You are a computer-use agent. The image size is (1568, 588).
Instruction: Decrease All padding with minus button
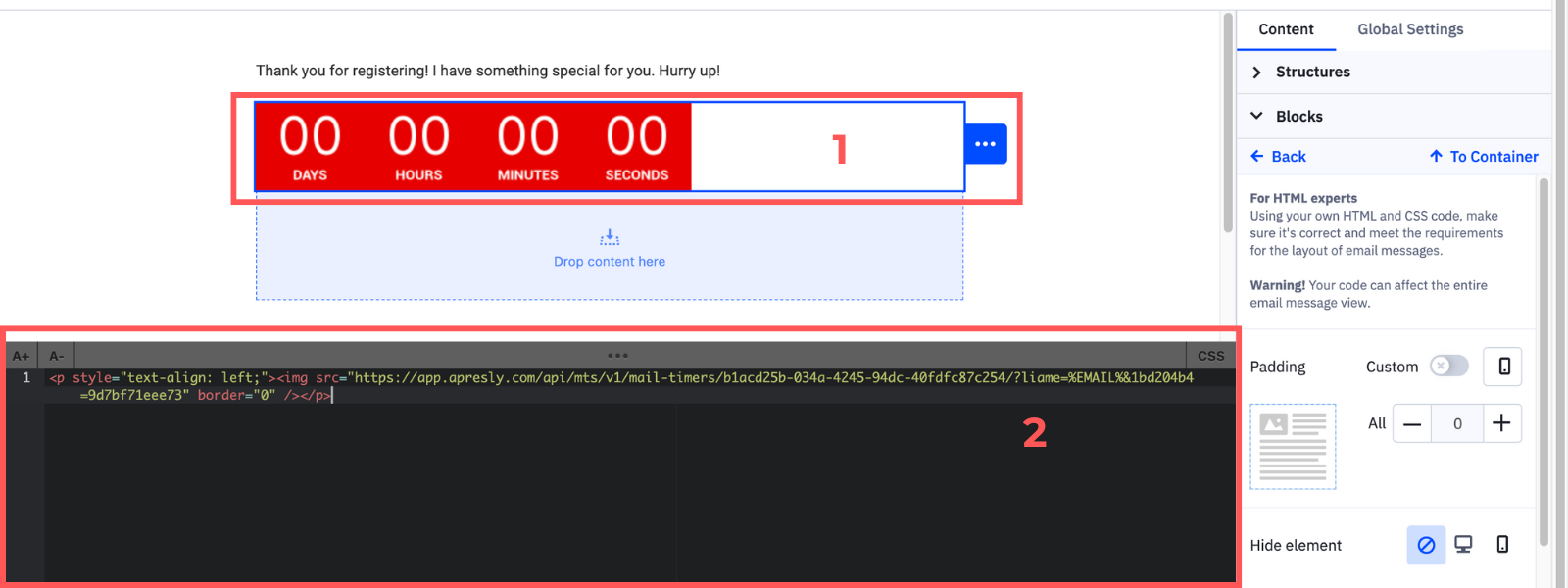(1412, 423)
